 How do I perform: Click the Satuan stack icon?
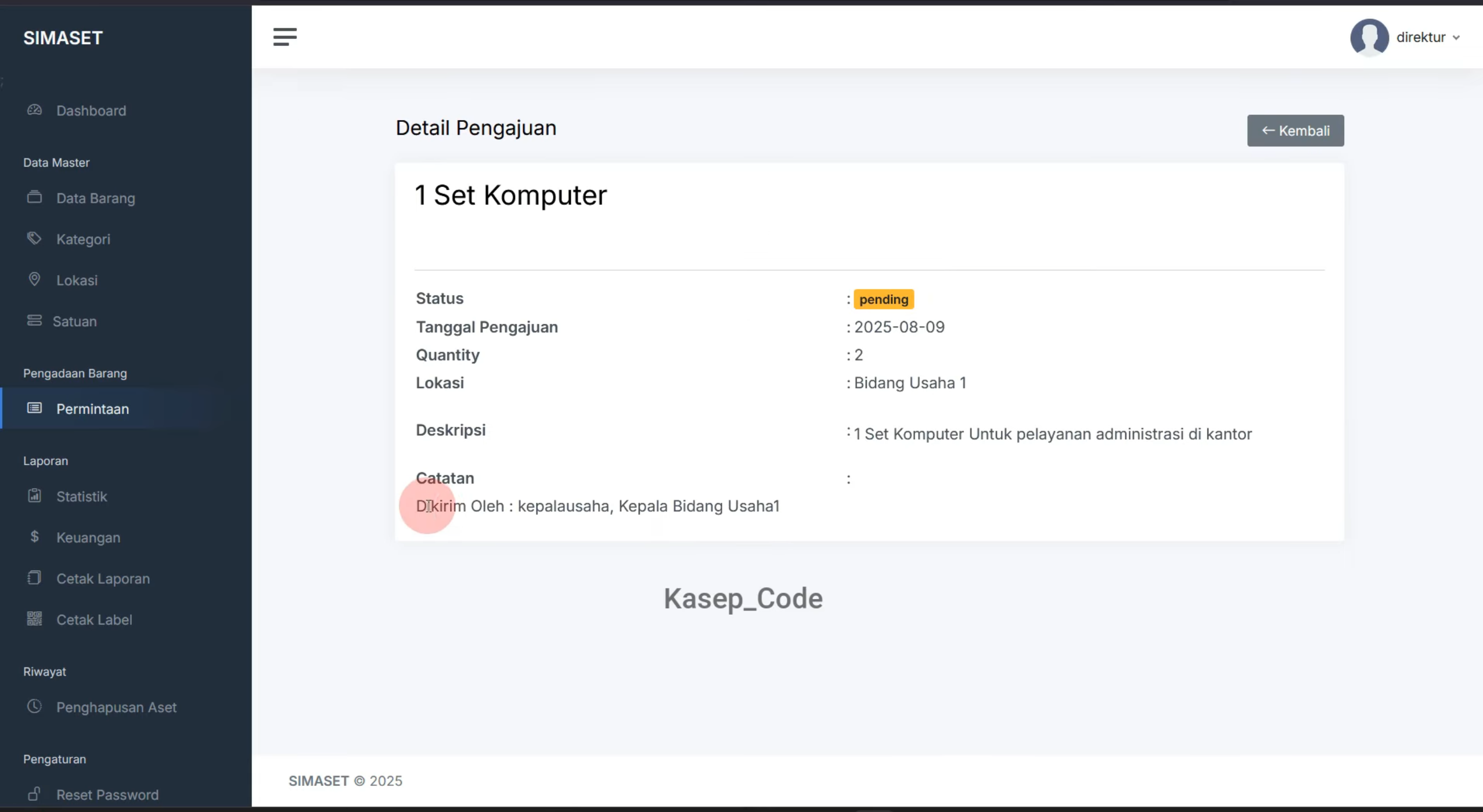tap(34, 320)
